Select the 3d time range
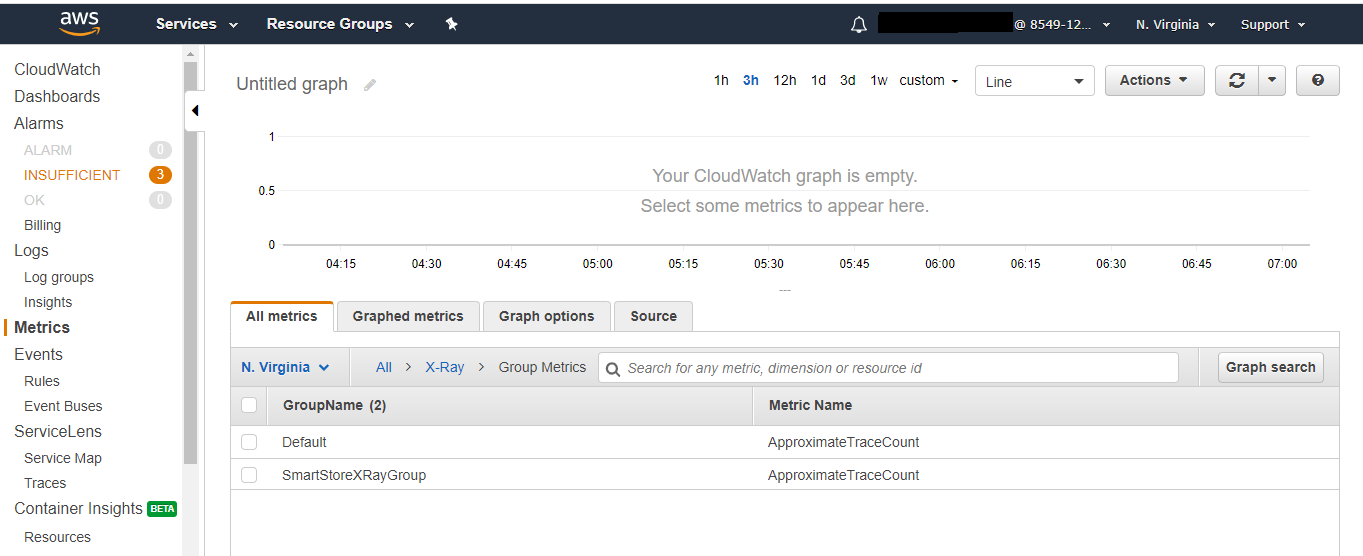 848,80
